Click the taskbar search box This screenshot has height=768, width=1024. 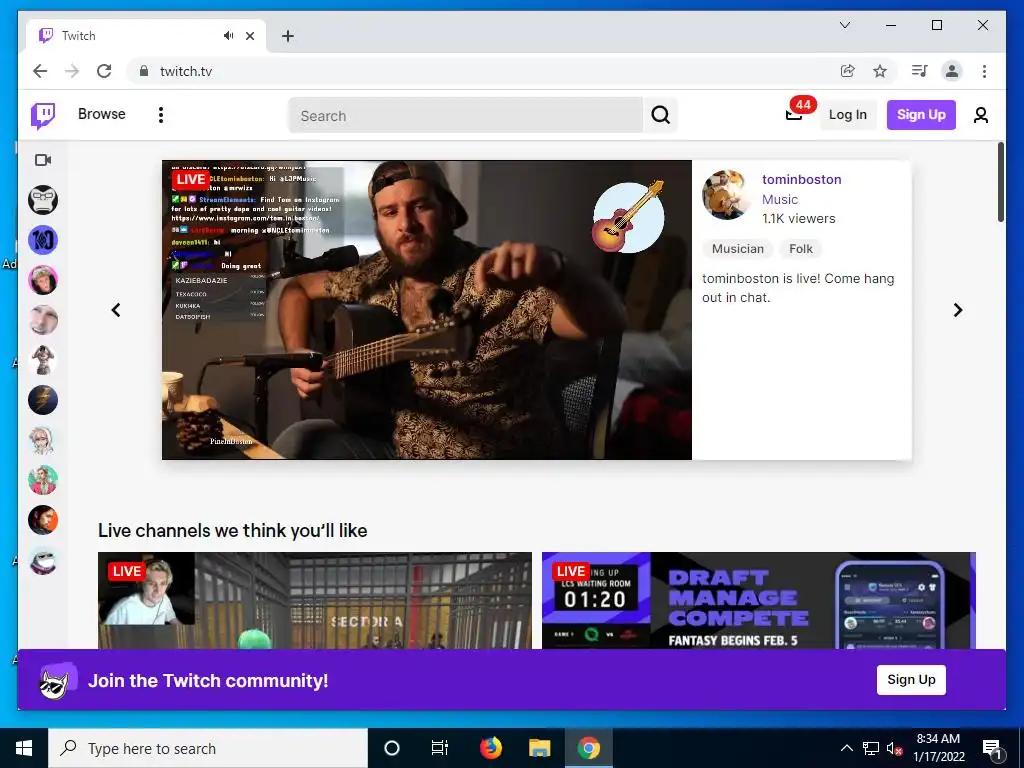(208, 748)
